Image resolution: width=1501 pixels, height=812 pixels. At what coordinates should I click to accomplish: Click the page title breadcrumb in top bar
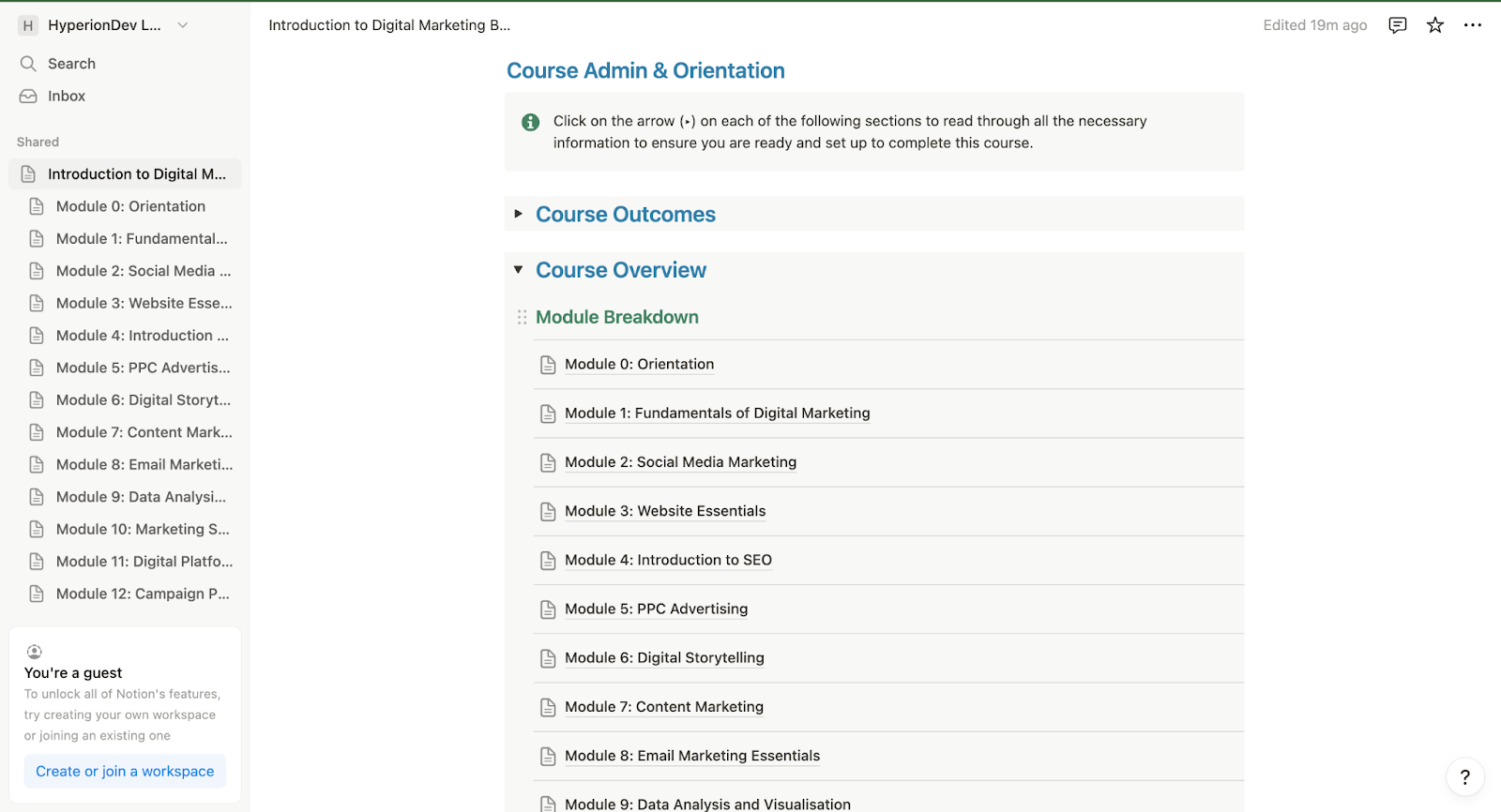pyautogui.click(x=389, y=25)
